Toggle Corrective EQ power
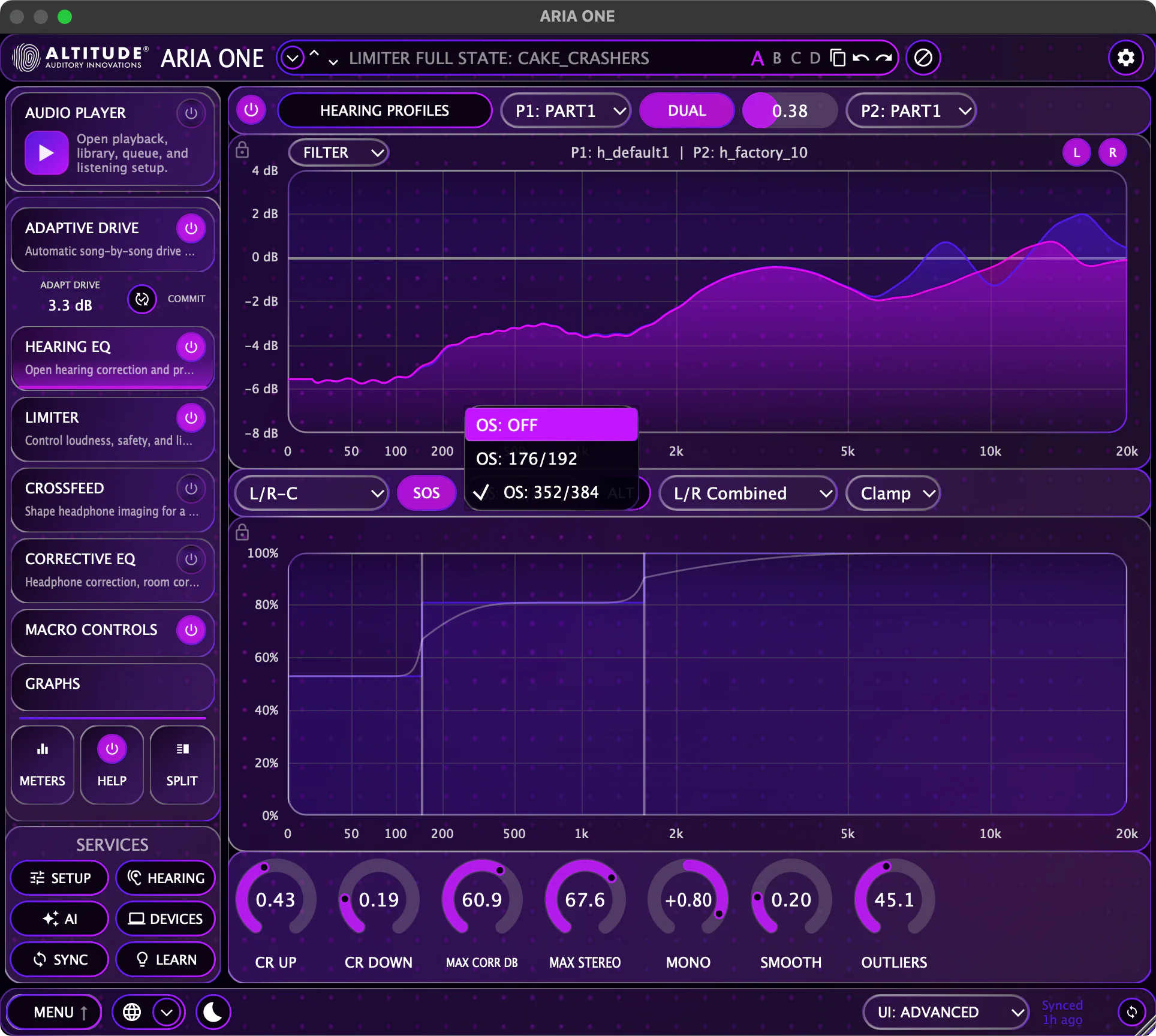Image resolution: width=1156 pixels, height=1036 pixels. coord(191,559)
